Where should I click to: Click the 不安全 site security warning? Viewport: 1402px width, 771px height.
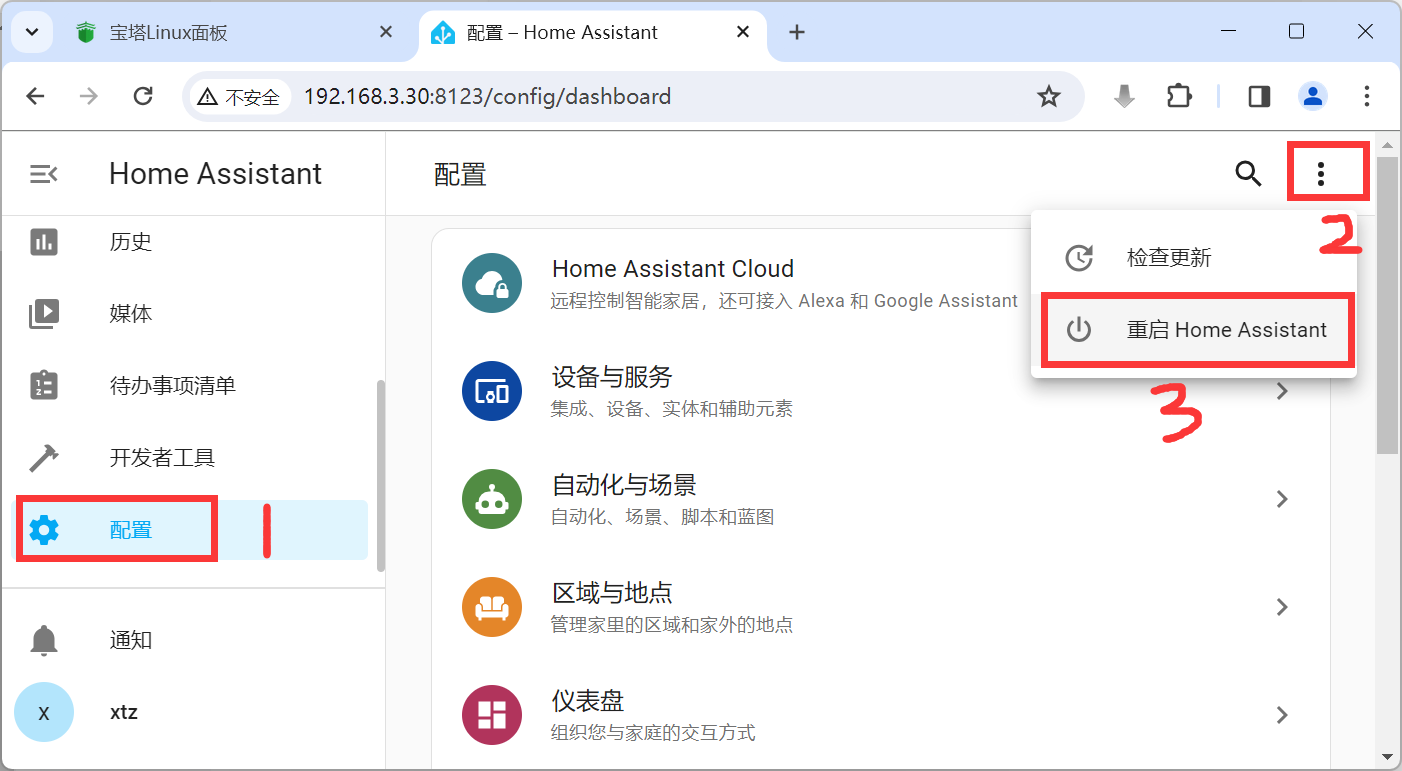[238, 97]
